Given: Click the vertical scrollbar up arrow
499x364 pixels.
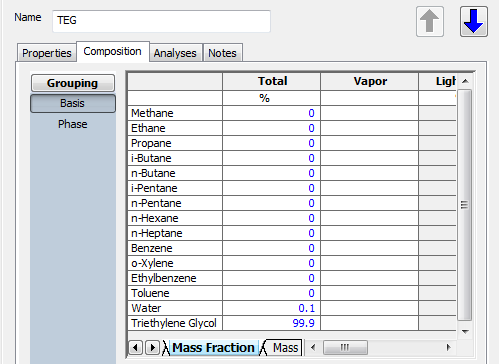Looking at the screenshot, I should point(466,81).
